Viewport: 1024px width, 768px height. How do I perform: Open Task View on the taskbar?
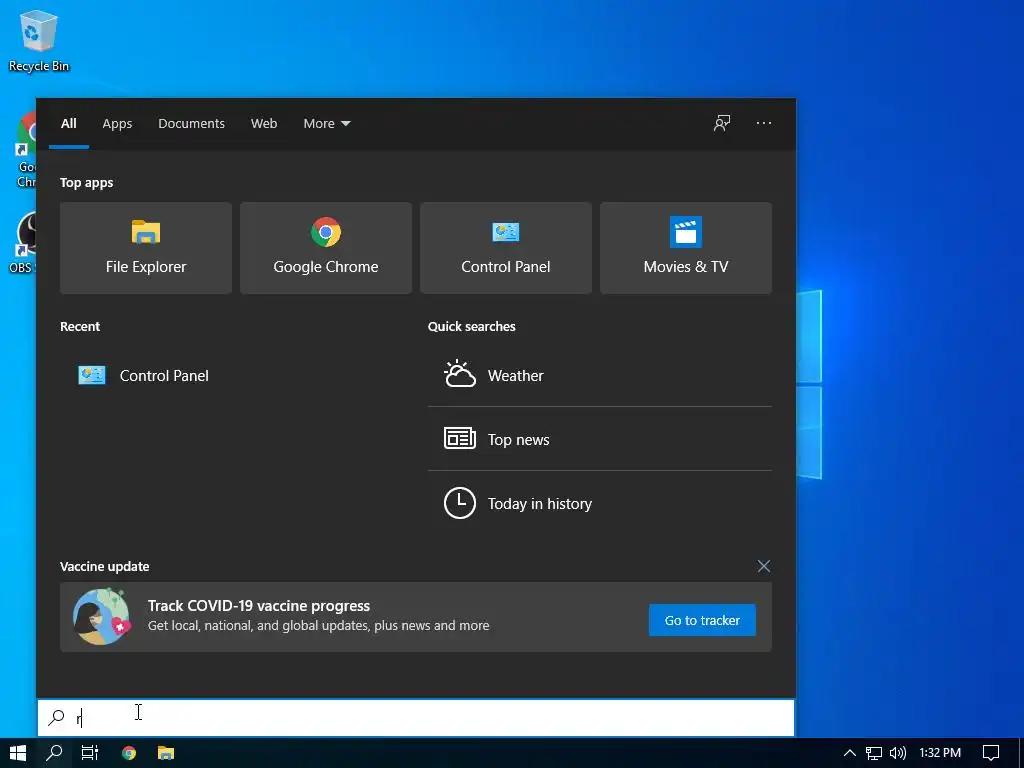pos(89,753)
